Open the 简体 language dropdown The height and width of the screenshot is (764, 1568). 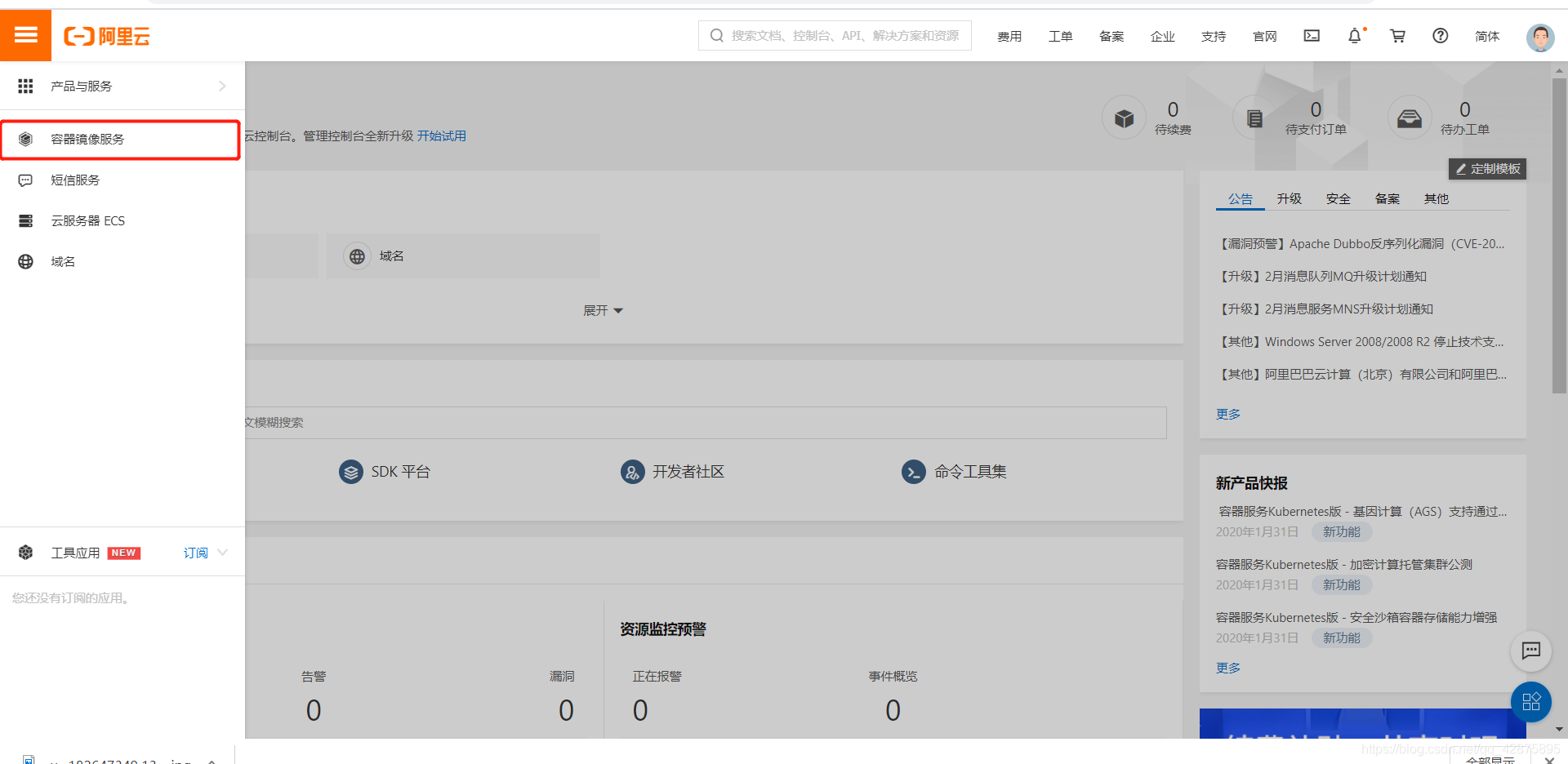coord(1487,36)
